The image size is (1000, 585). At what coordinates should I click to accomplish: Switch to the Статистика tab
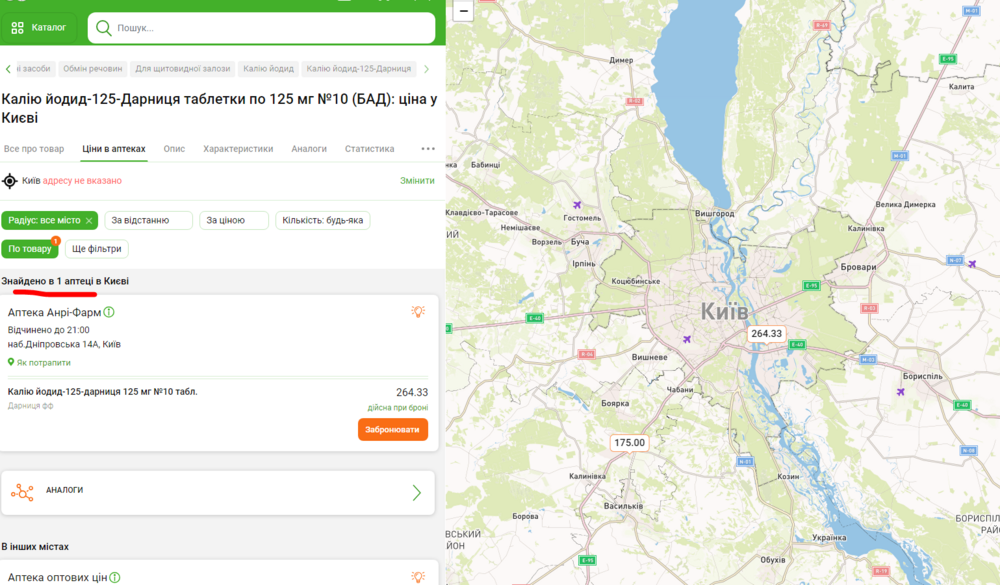(x=369, y=149)
